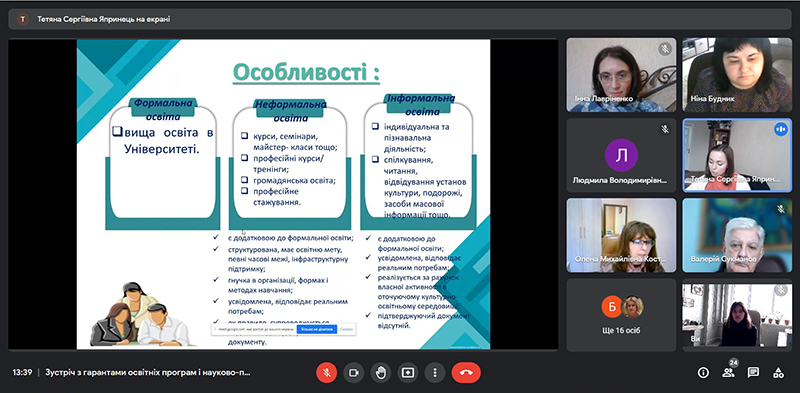Click Олена Михайлівна video tile
This screenshot has width=800, height=393.
coord(621,235)
